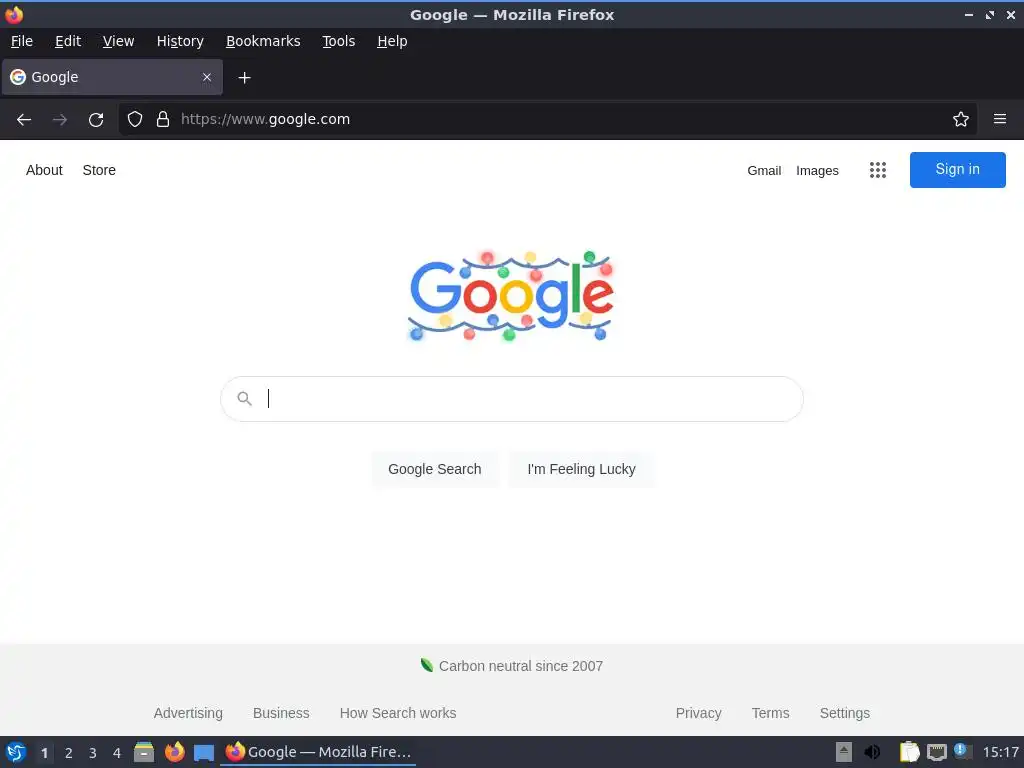Click the network status tray icon
The width and height of the screenshot is (1024, 768).
936,752
